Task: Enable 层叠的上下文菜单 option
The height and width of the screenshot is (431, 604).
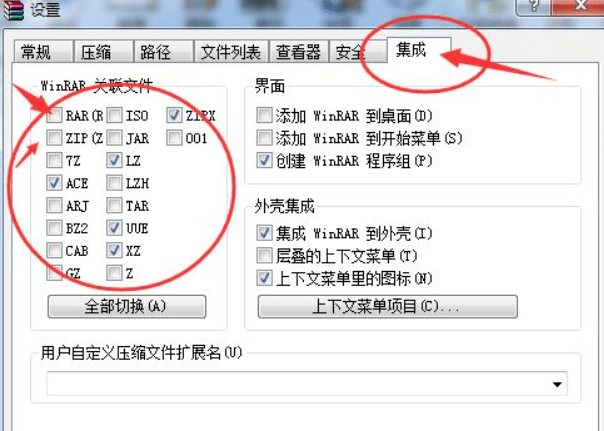Action: point(265,255)
